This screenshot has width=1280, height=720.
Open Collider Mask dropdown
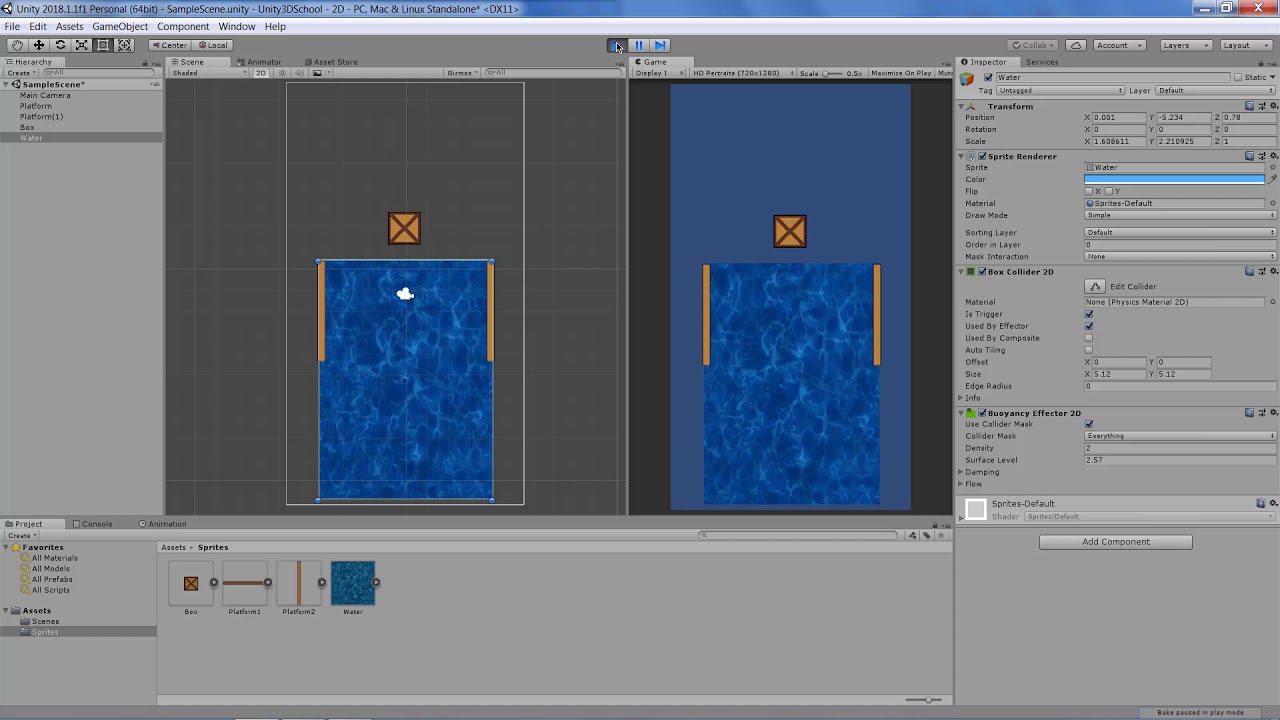(1180, 436)
